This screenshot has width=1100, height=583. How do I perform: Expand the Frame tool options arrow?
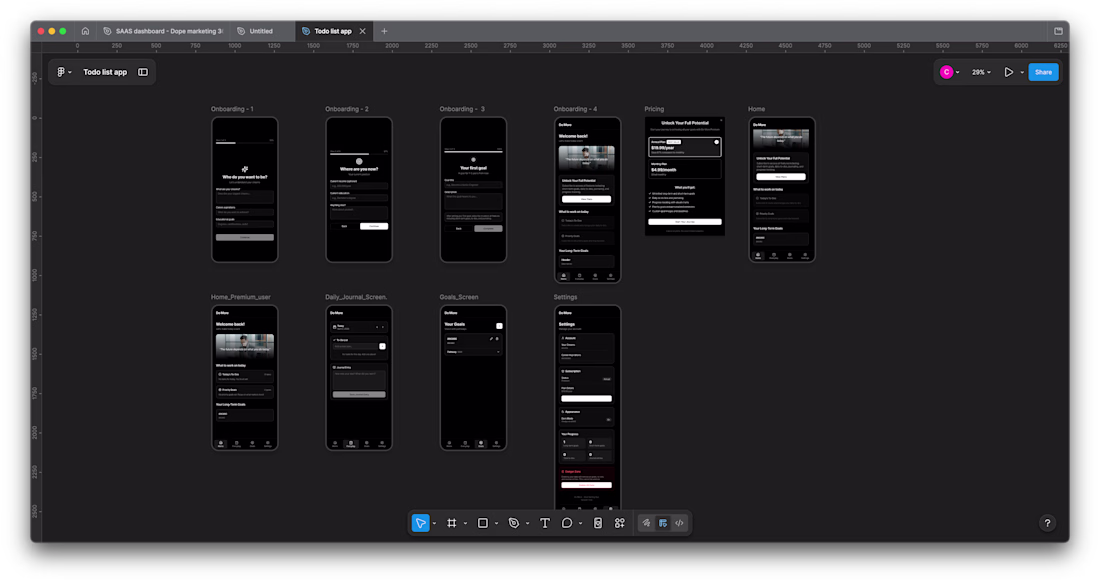[x=465, y=523]
